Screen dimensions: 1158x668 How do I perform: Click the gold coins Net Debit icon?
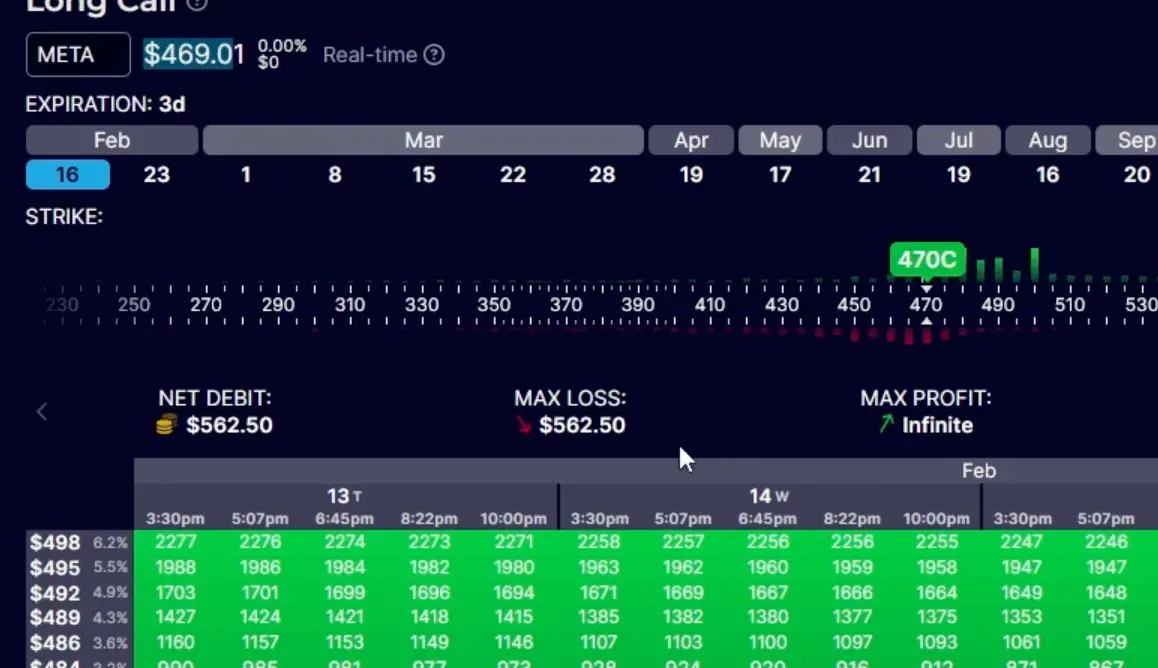pyautogui.click(x=167, y=425)
